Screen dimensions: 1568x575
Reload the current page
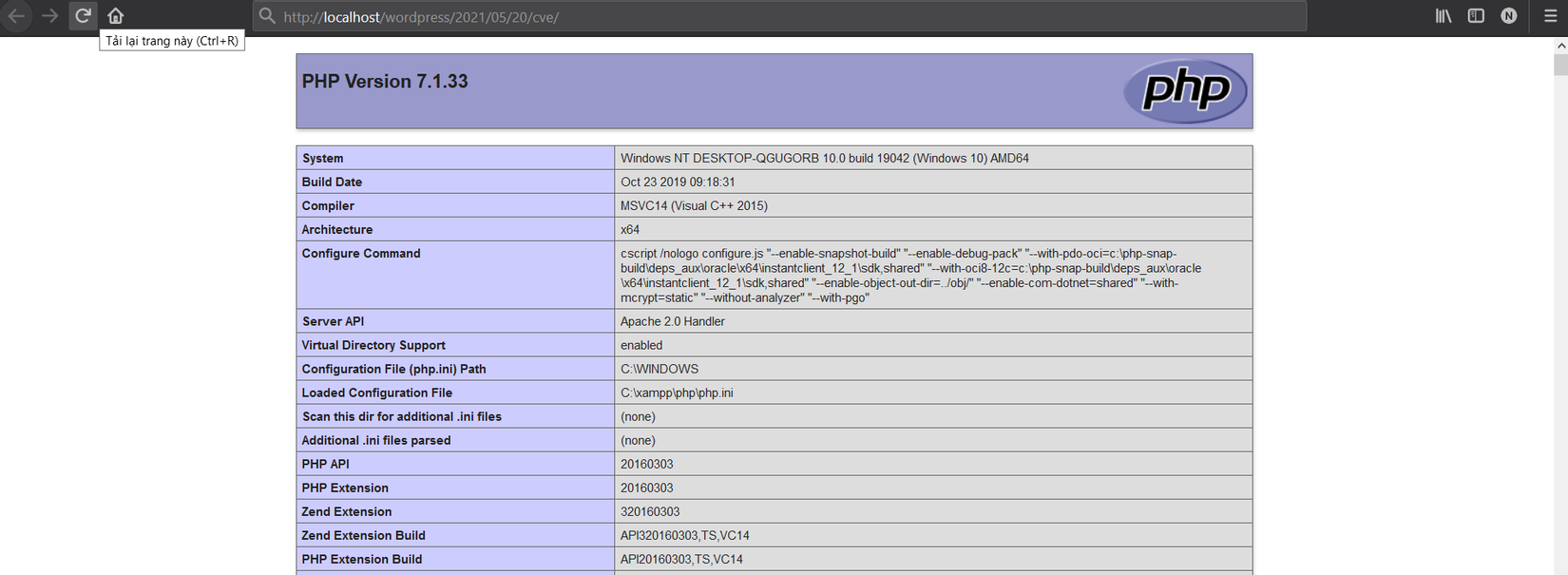click(83, 15)
